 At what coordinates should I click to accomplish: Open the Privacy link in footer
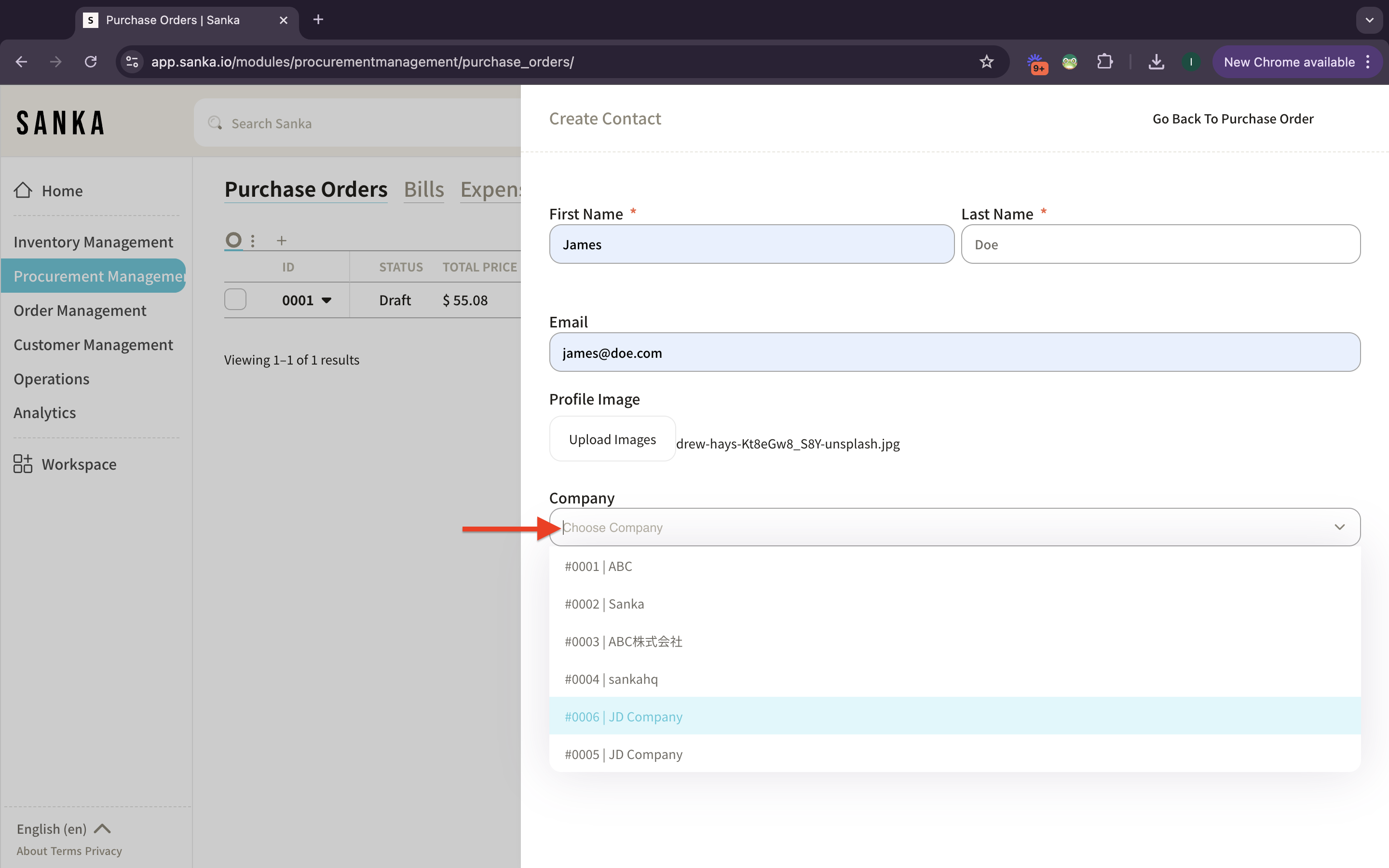pos(104,851)
